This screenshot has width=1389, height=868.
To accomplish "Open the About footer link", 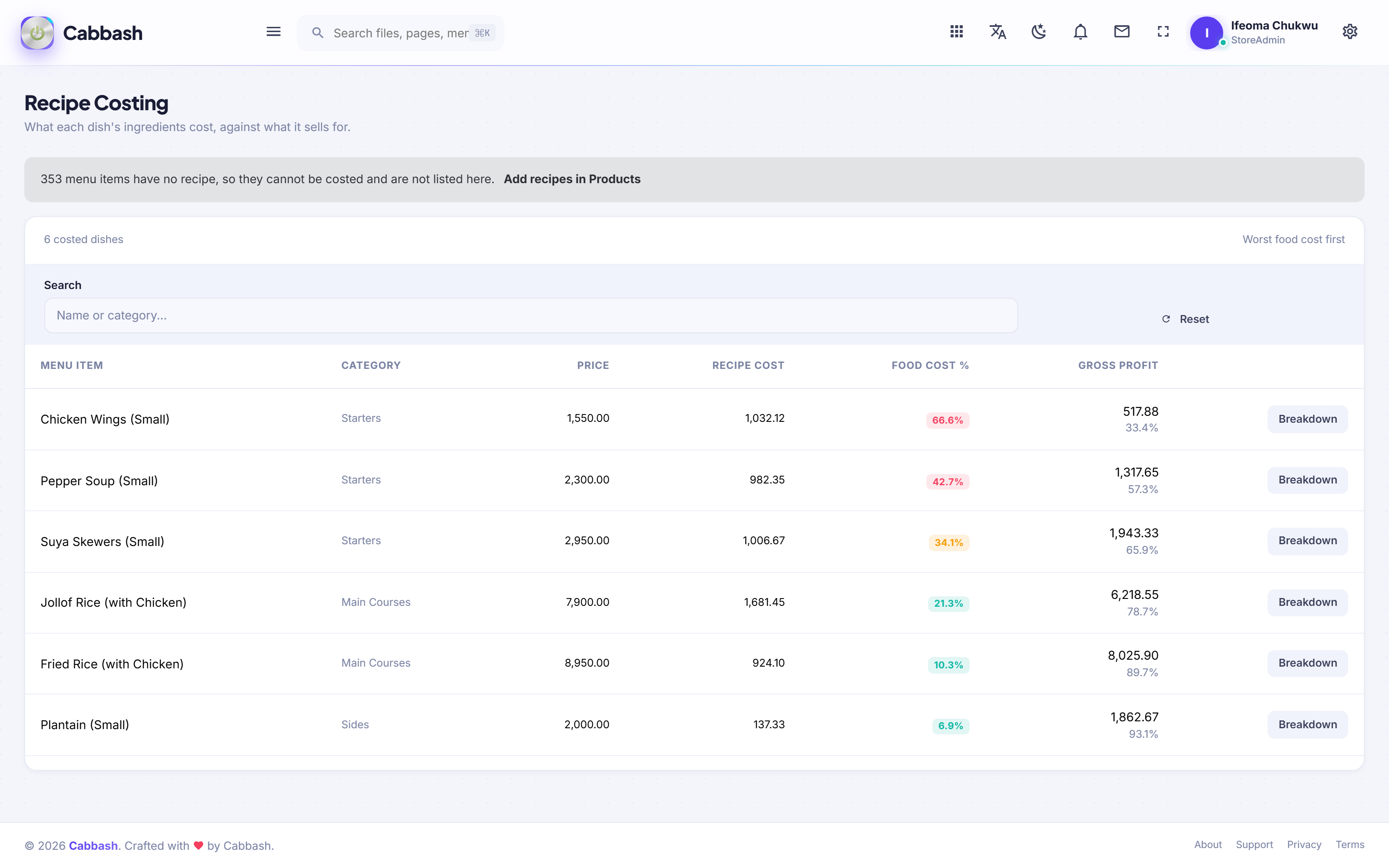I will click(x=1208, y=845).
